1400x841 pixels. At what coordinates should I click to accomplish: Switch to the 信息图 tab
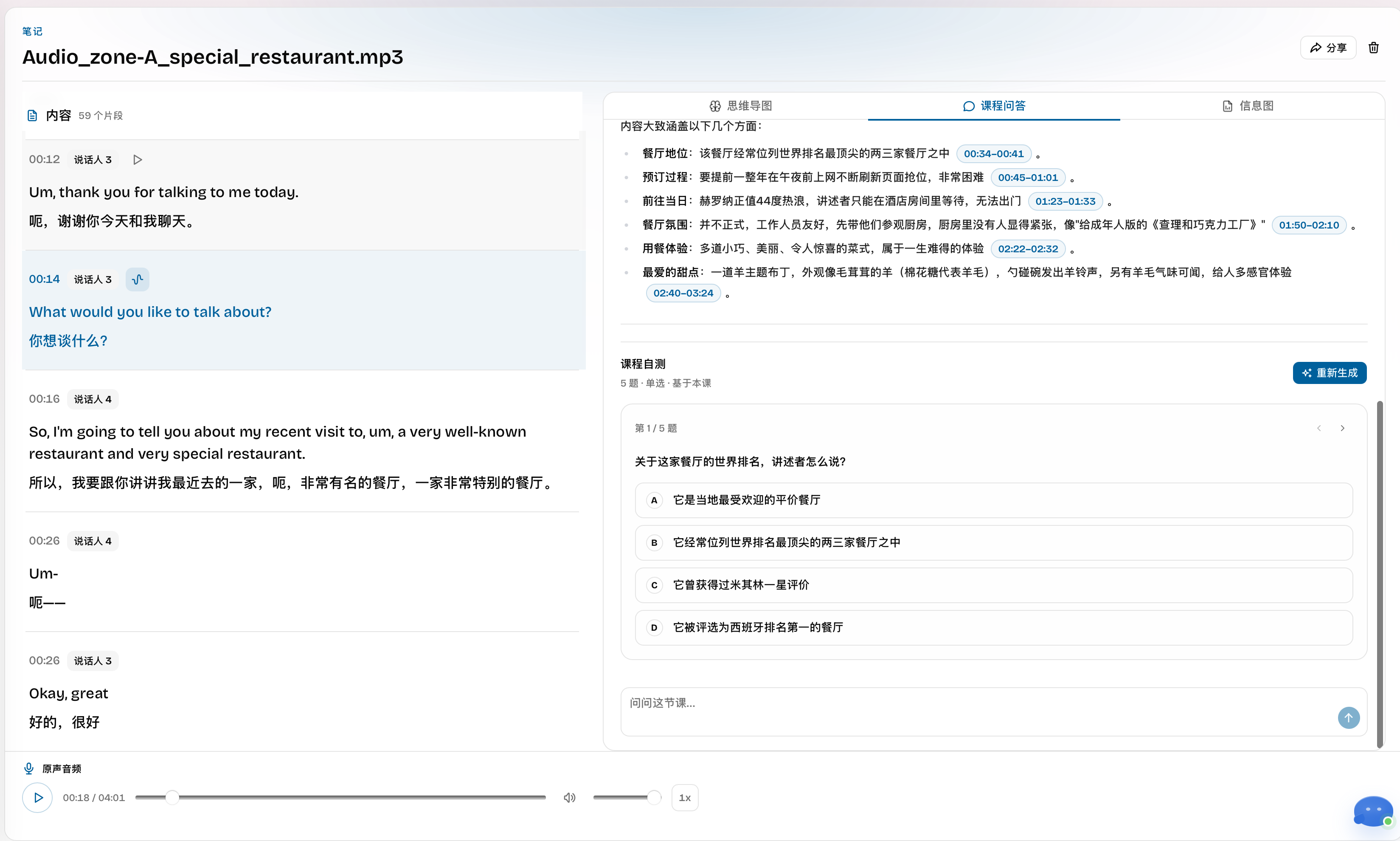click(x=1248, y=106)
